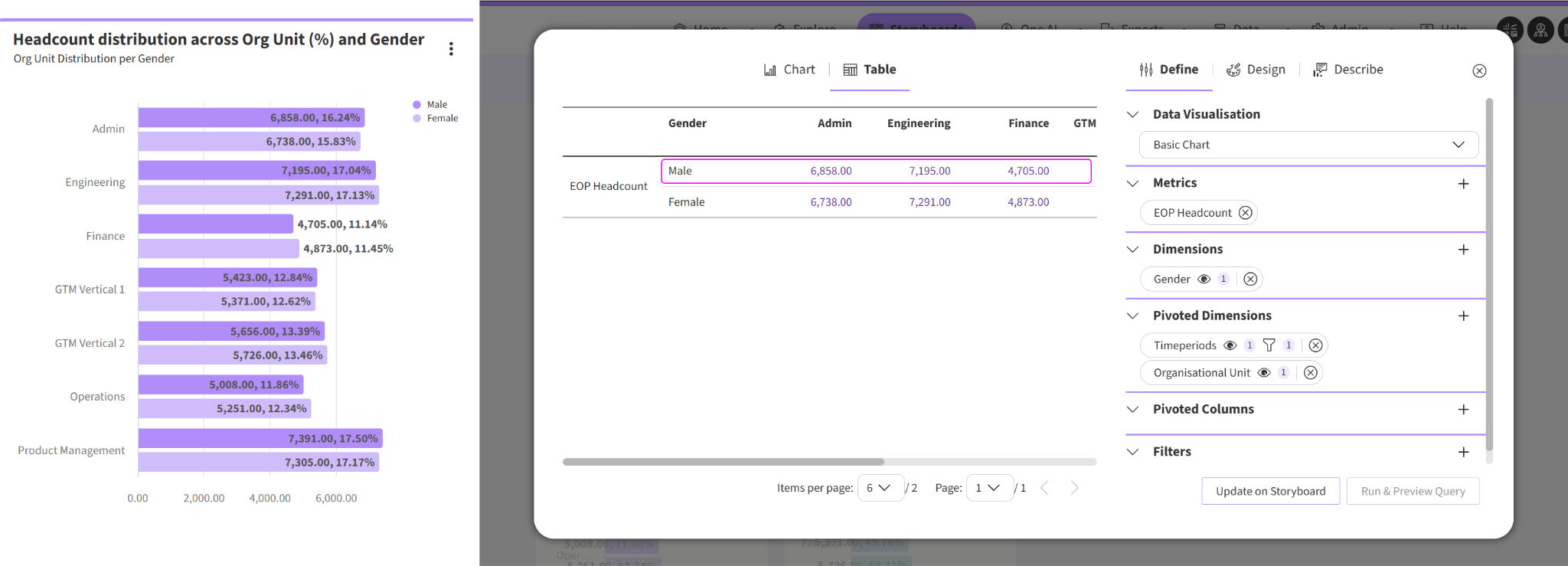Click Update on Storyboard button
The height and width of the screenshot is (566, 1568).
pos(1270,491)
